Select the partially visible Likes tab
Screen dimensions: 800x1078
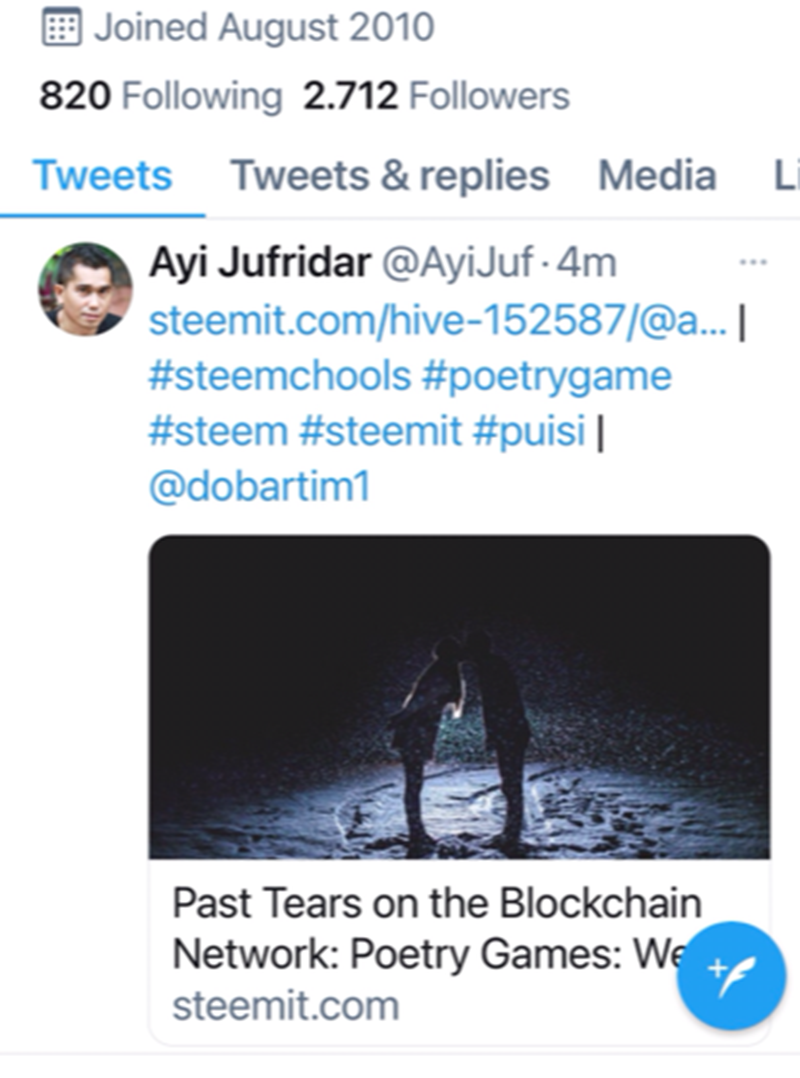(x=786, y=175)
